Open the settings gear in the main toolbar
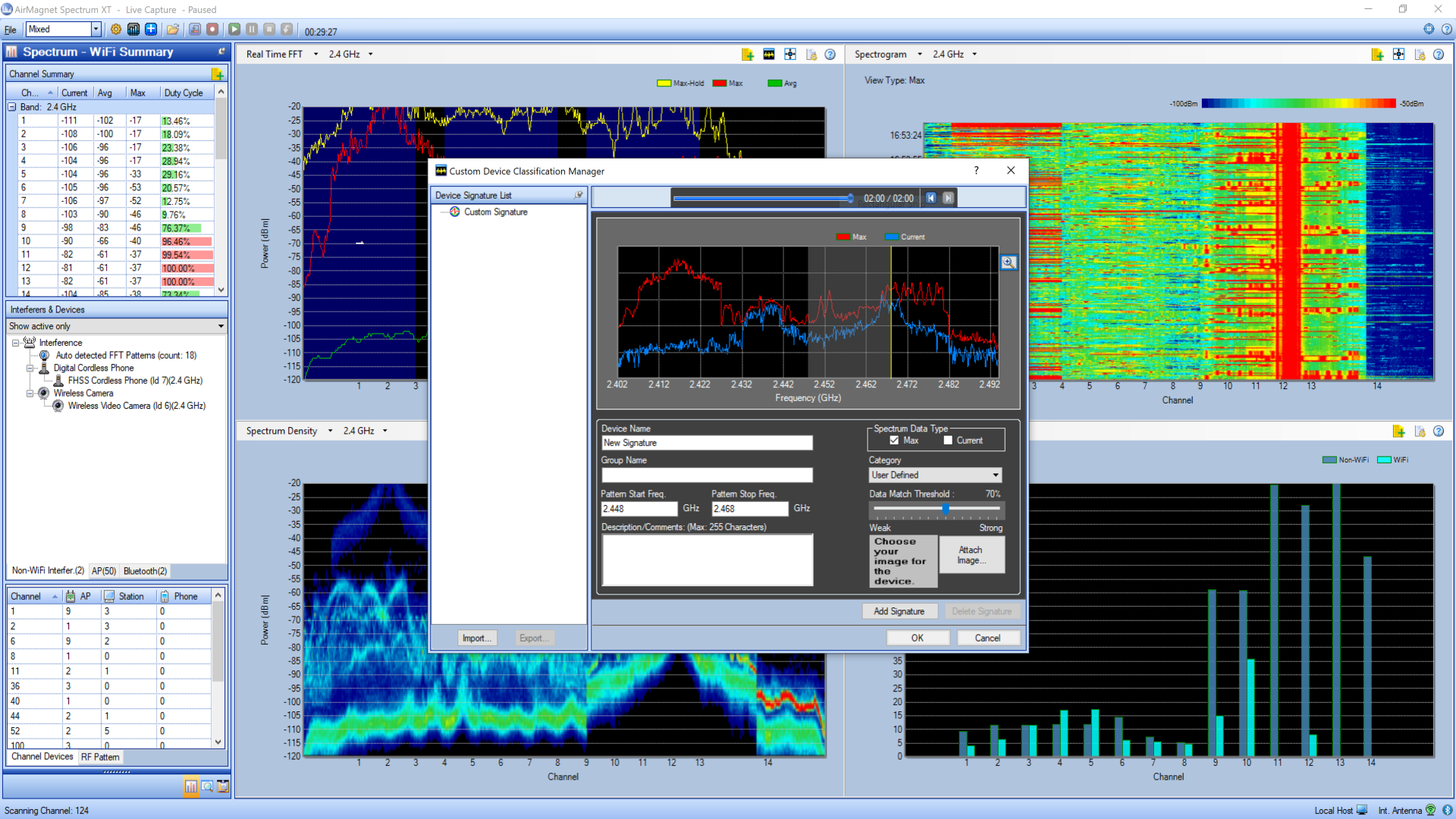1456x819 pixels. coord(116,29)
